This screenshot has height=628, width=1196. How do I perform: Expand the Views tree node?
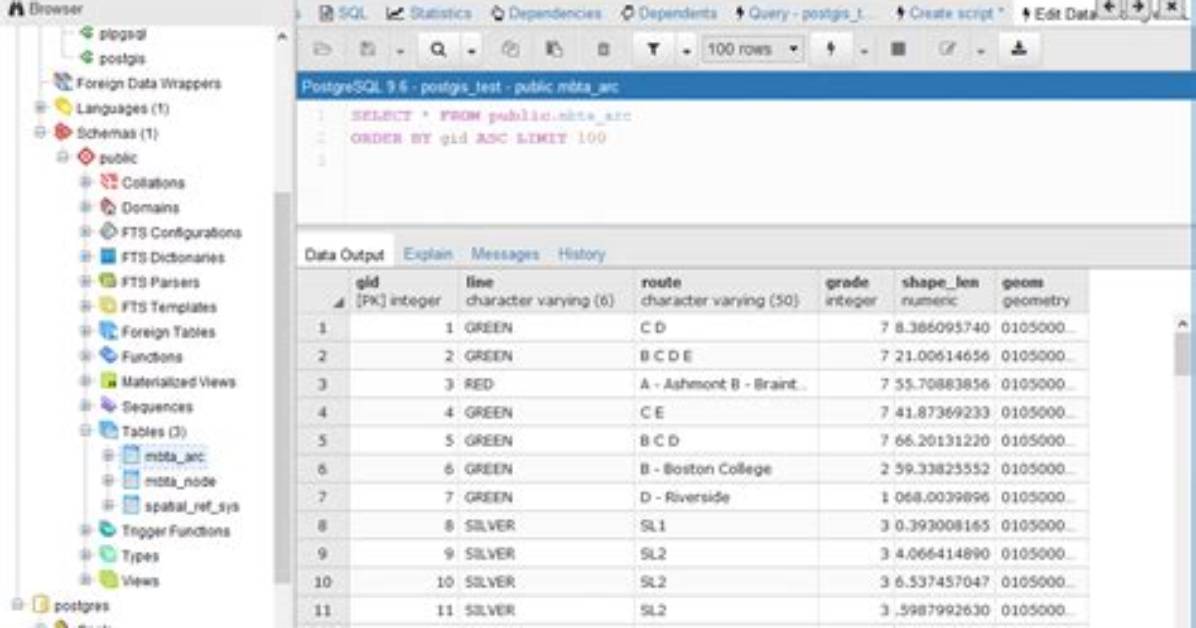[x=86, y=580]
